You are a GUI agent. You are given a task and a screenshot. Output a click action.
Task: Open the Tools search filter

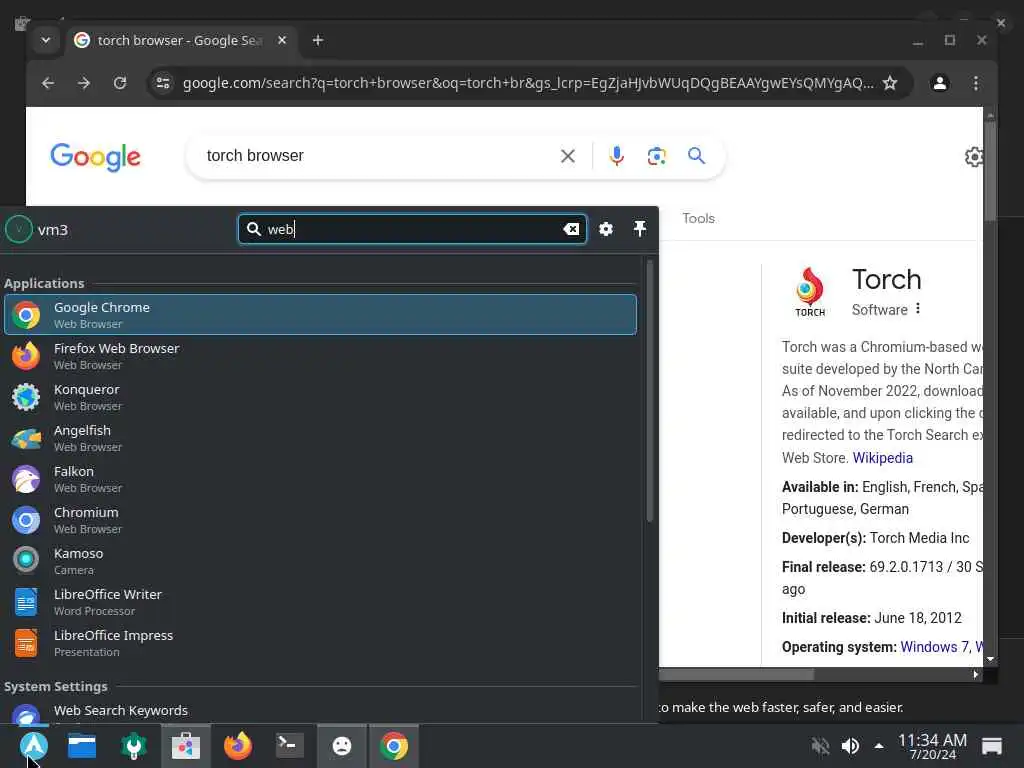[x=698, y=218]
